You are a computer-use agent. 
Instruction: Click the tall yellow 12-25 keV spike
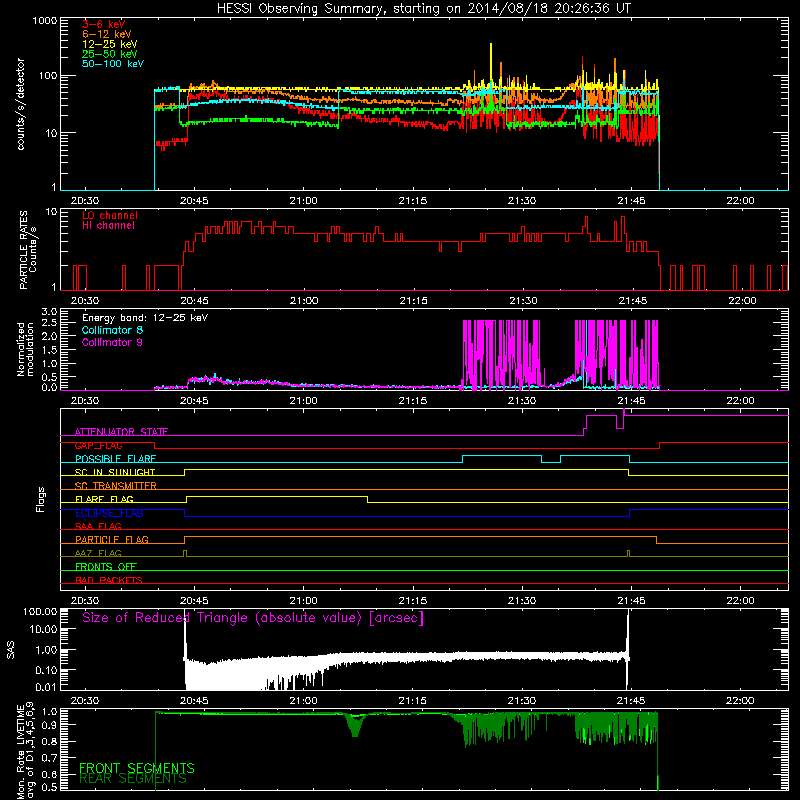tap(491, 64)
